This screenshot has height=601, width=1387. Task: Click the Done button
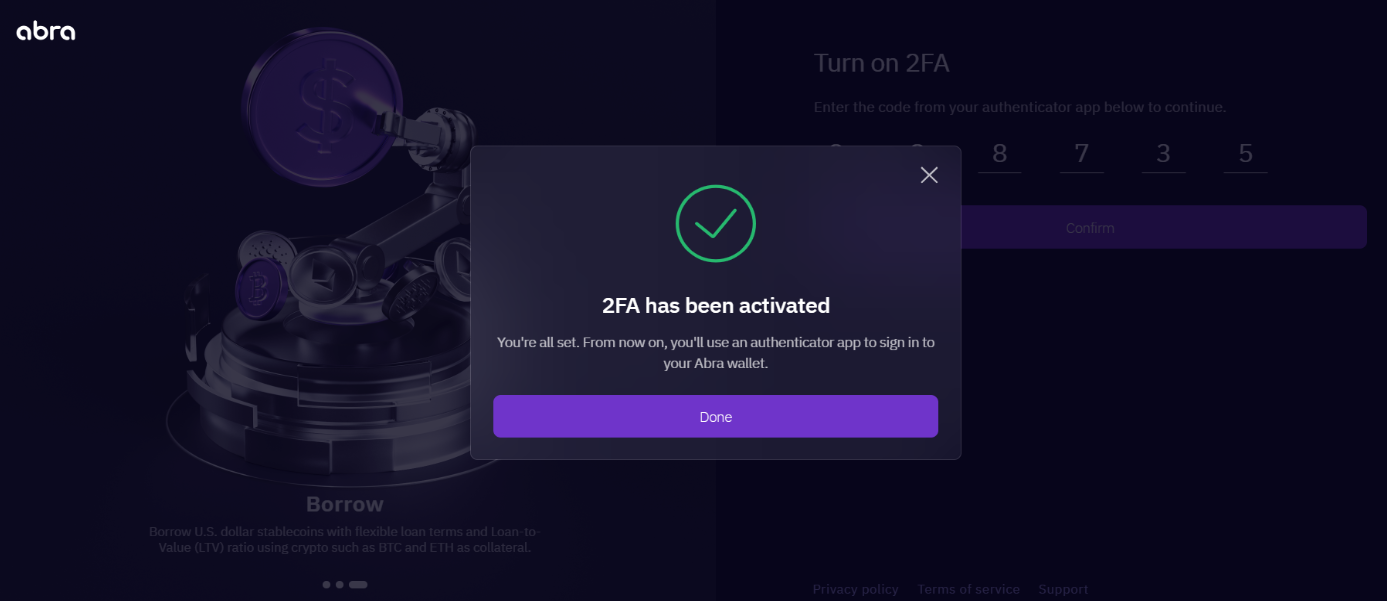pyautogui.click(x=715, y=416)
